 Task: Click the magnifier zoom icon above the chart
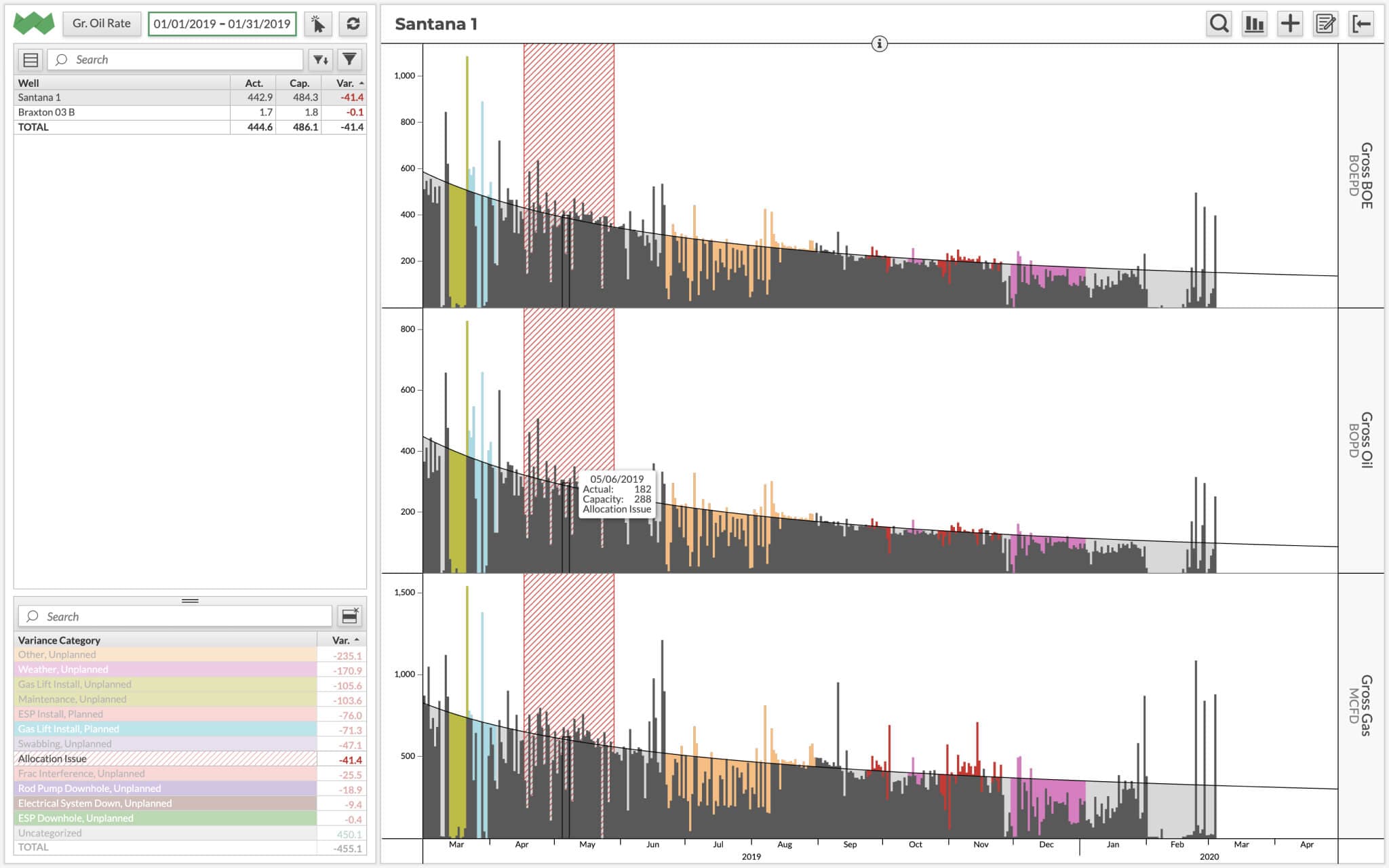tap(1218, 23)
